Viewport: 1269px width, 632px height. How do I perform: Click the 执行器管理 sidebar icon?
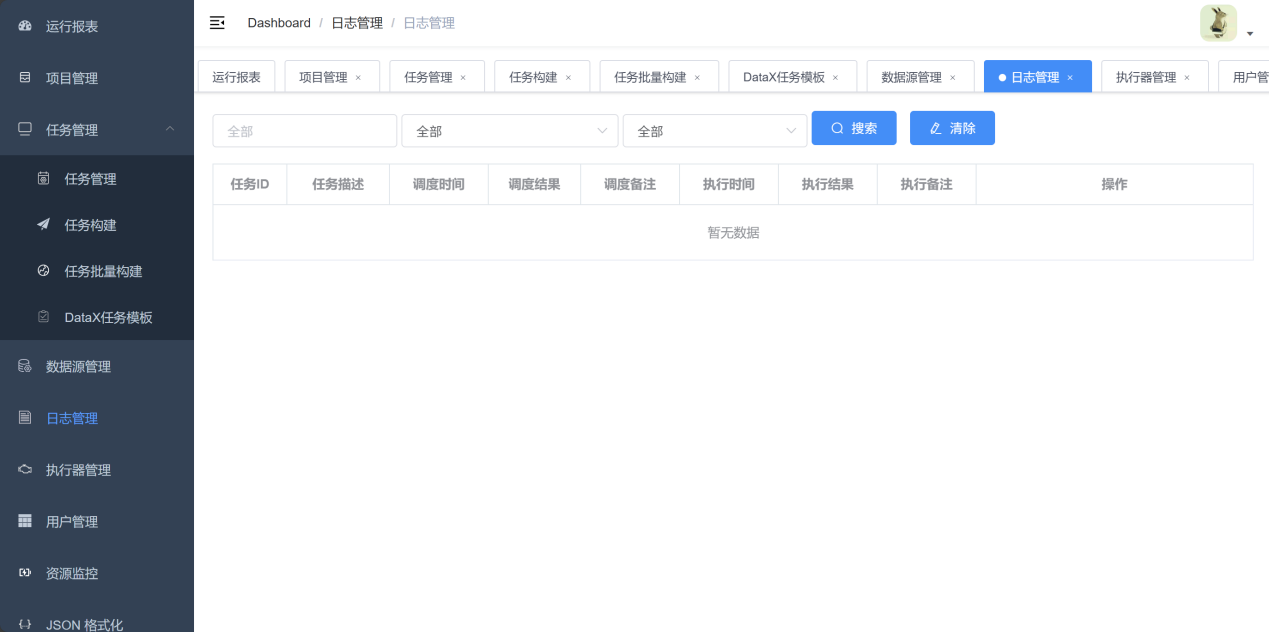[x=25, y=470]
